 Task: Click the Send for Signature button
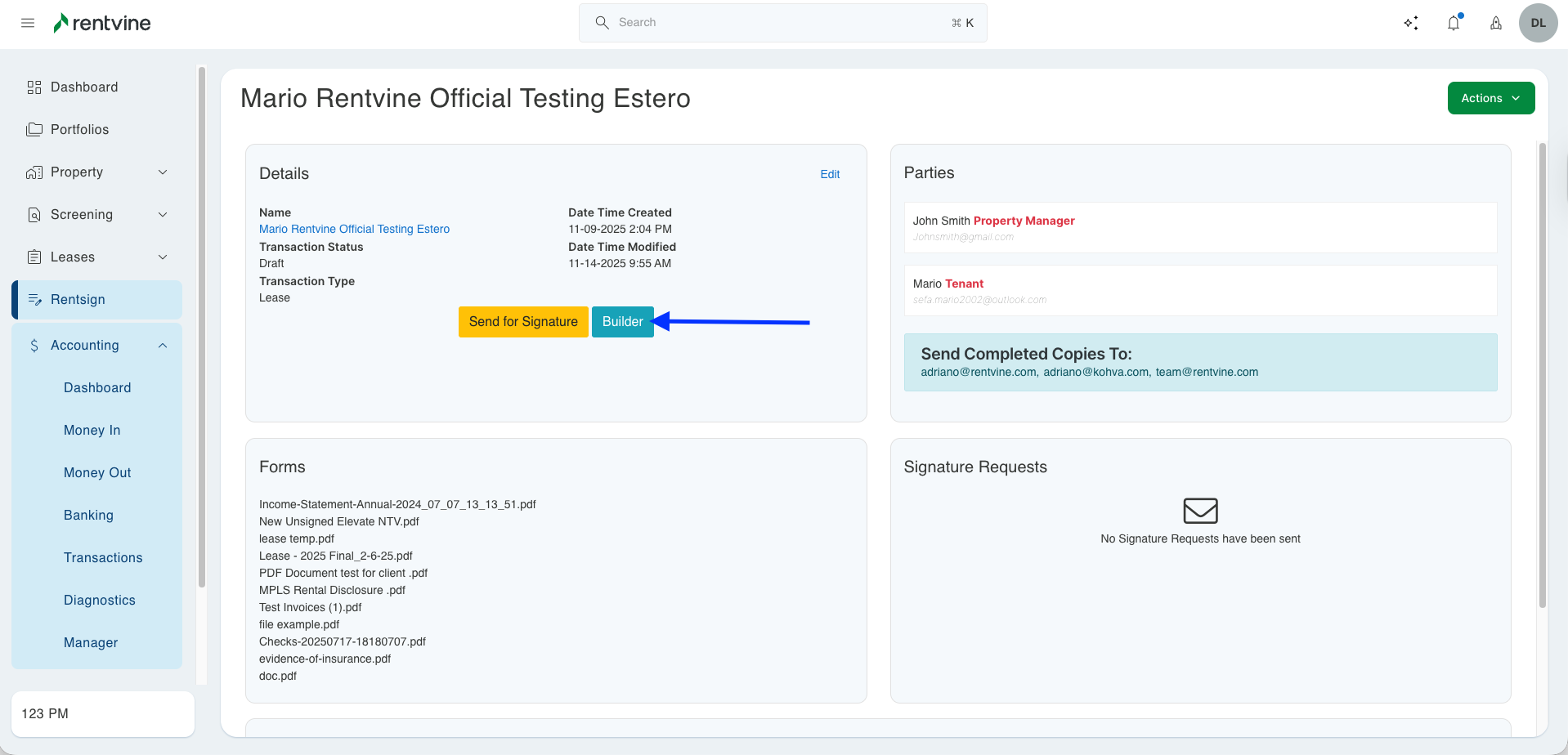click(x=523, y=322)
